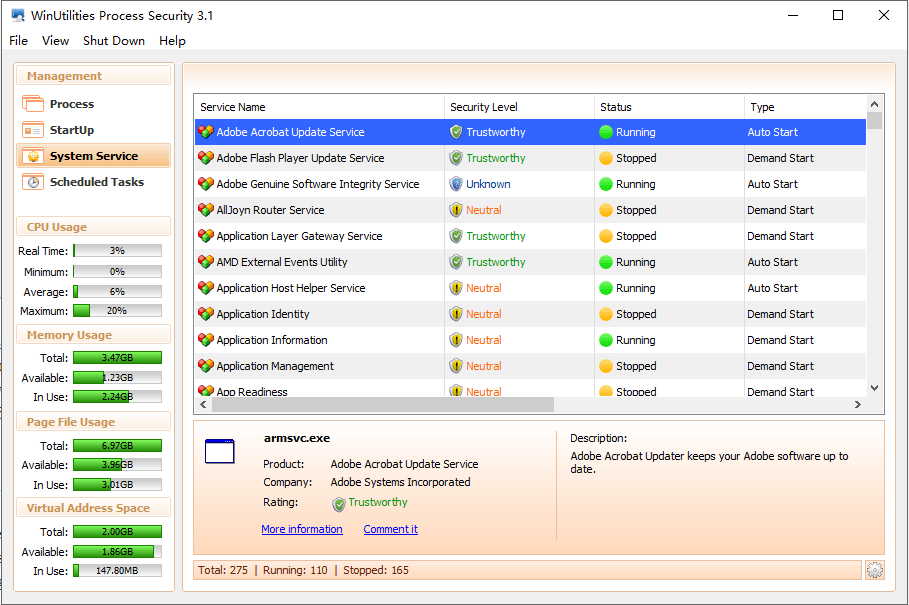This screenshot has width=909, height=605.
Task: Click the green status dot for Application Information
Action: [x=606, y=340]
